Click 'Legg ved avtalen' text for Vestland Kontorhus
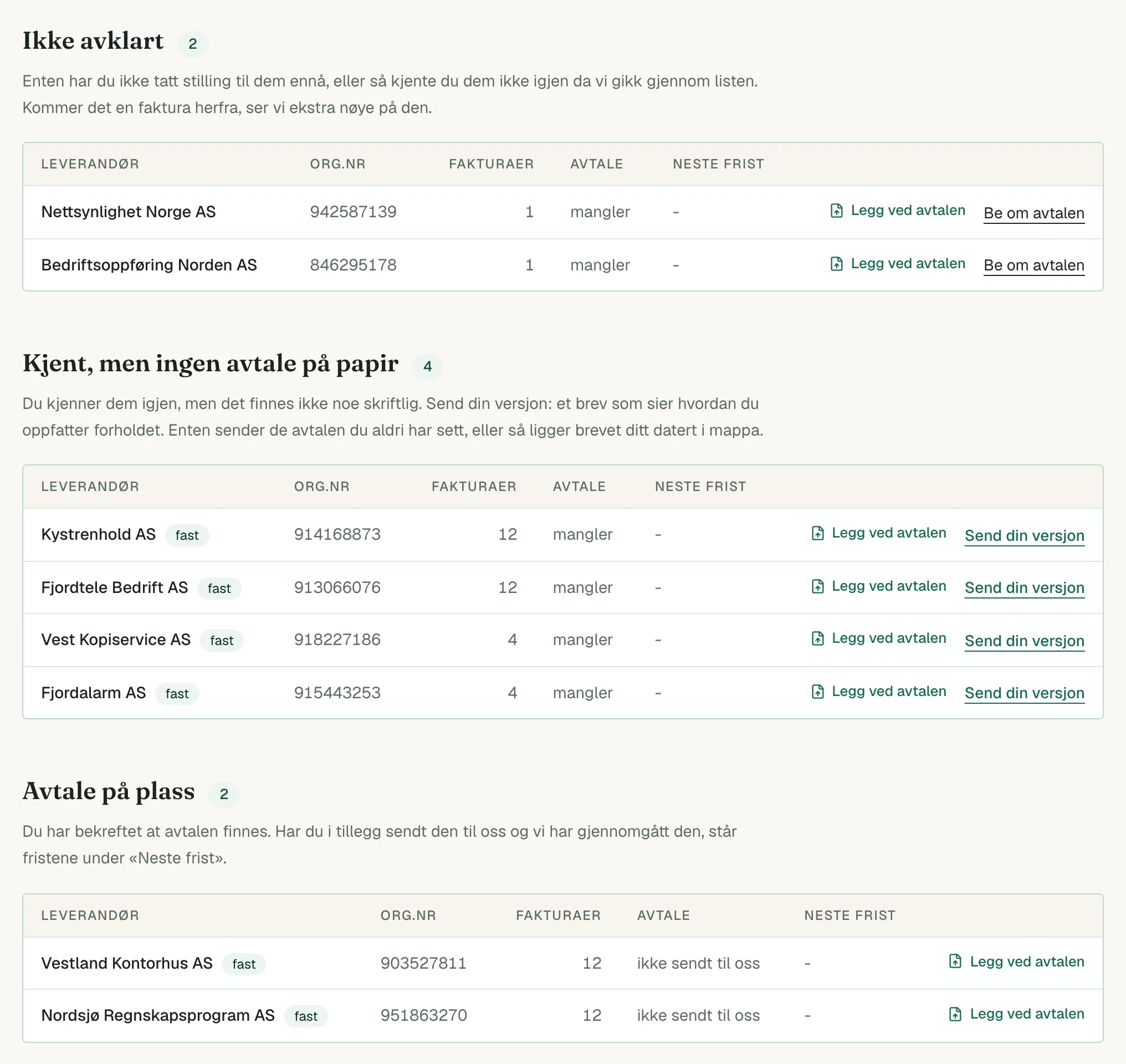Image resolution: width=1126 pixels, height=1064 pixels. pyautogui.click(x=1027, y=961)
